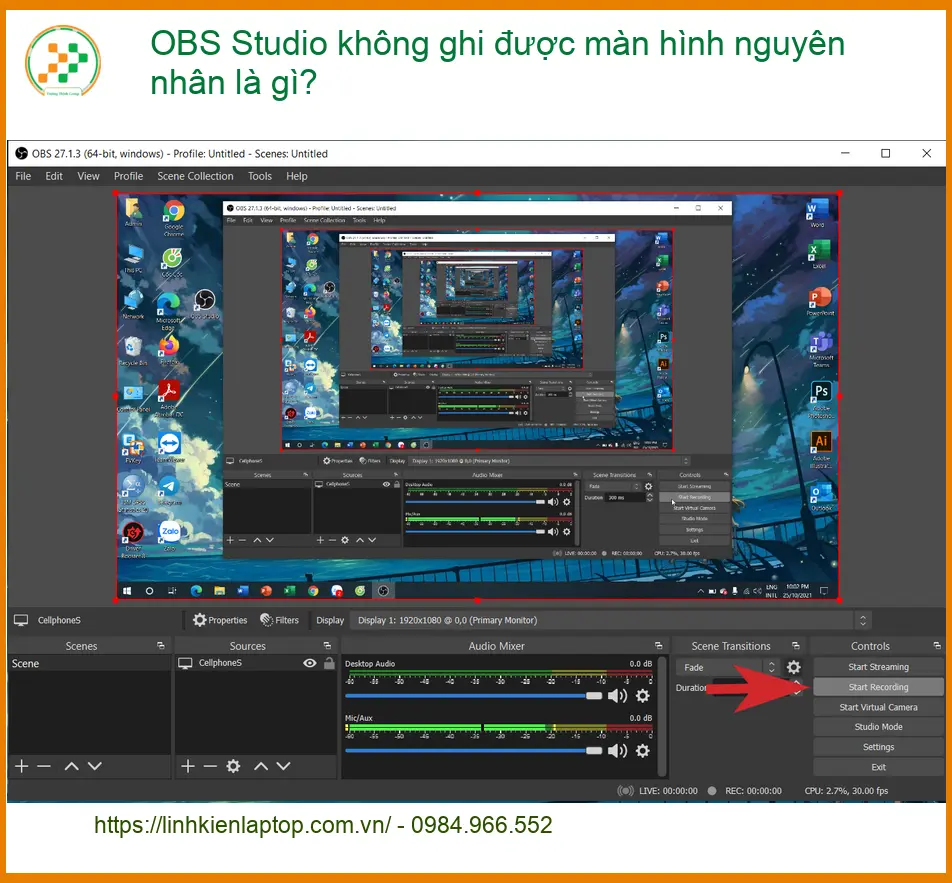Click CPU: 2.7%, 30.00 fps status text
This screenshot has height=883, width=952.
click(846, 791)
